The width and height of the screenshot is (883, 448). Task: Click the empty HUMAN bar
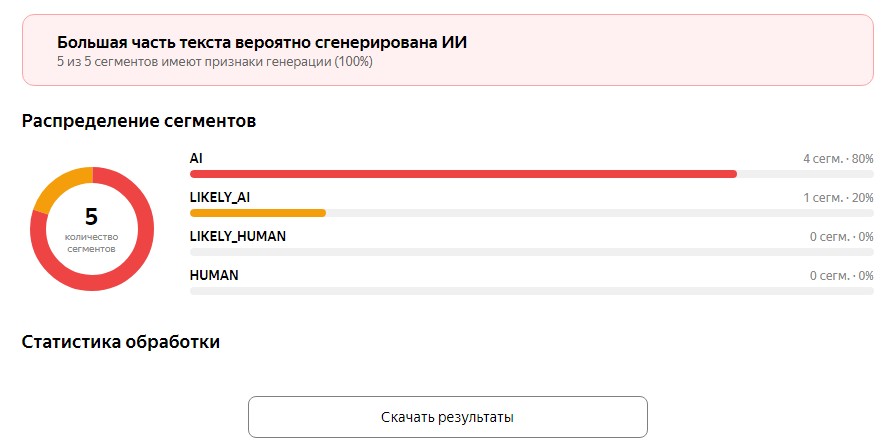tap(532, 291)
